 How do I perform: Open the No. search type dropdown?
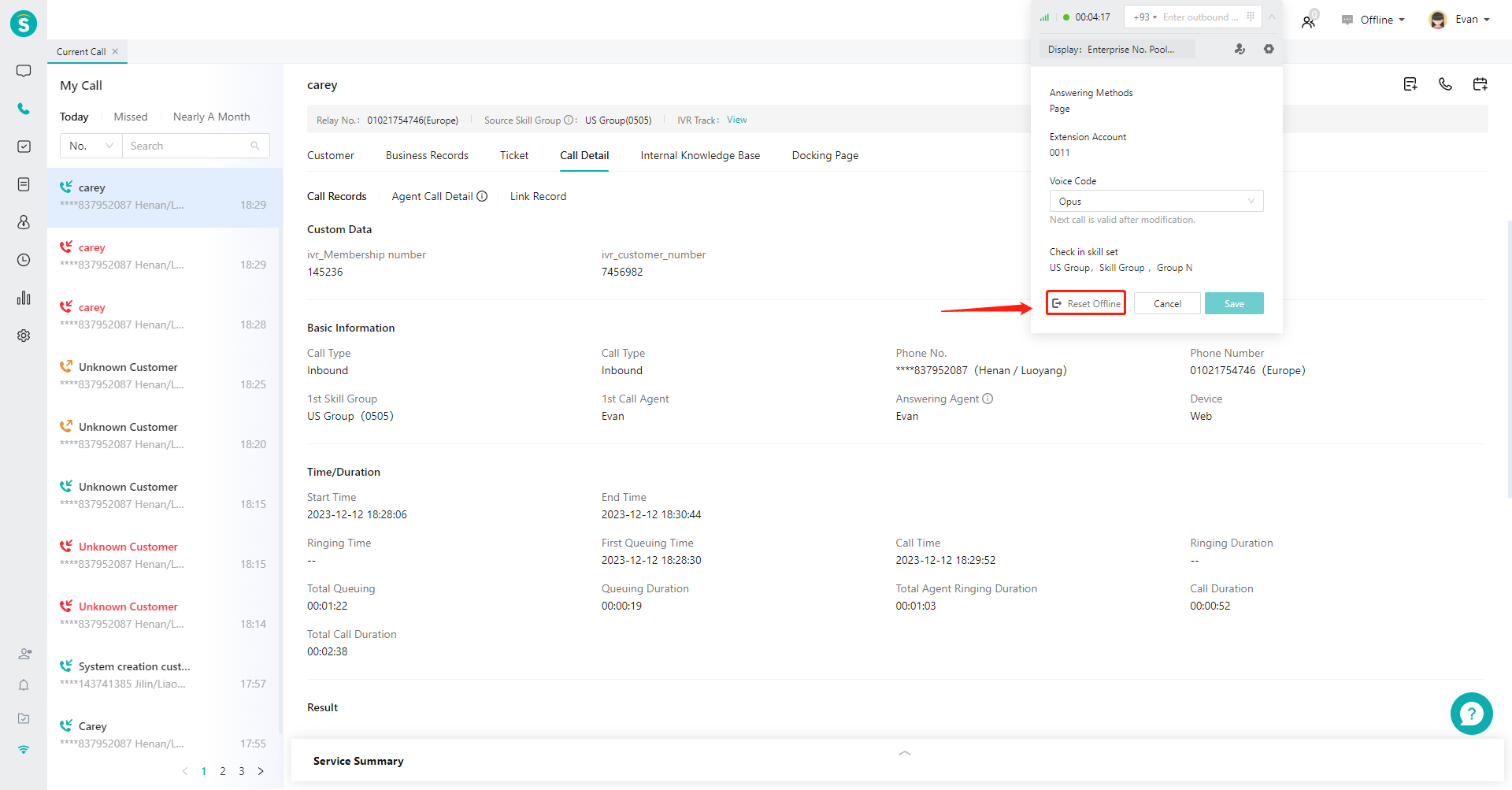coord(91,146)
